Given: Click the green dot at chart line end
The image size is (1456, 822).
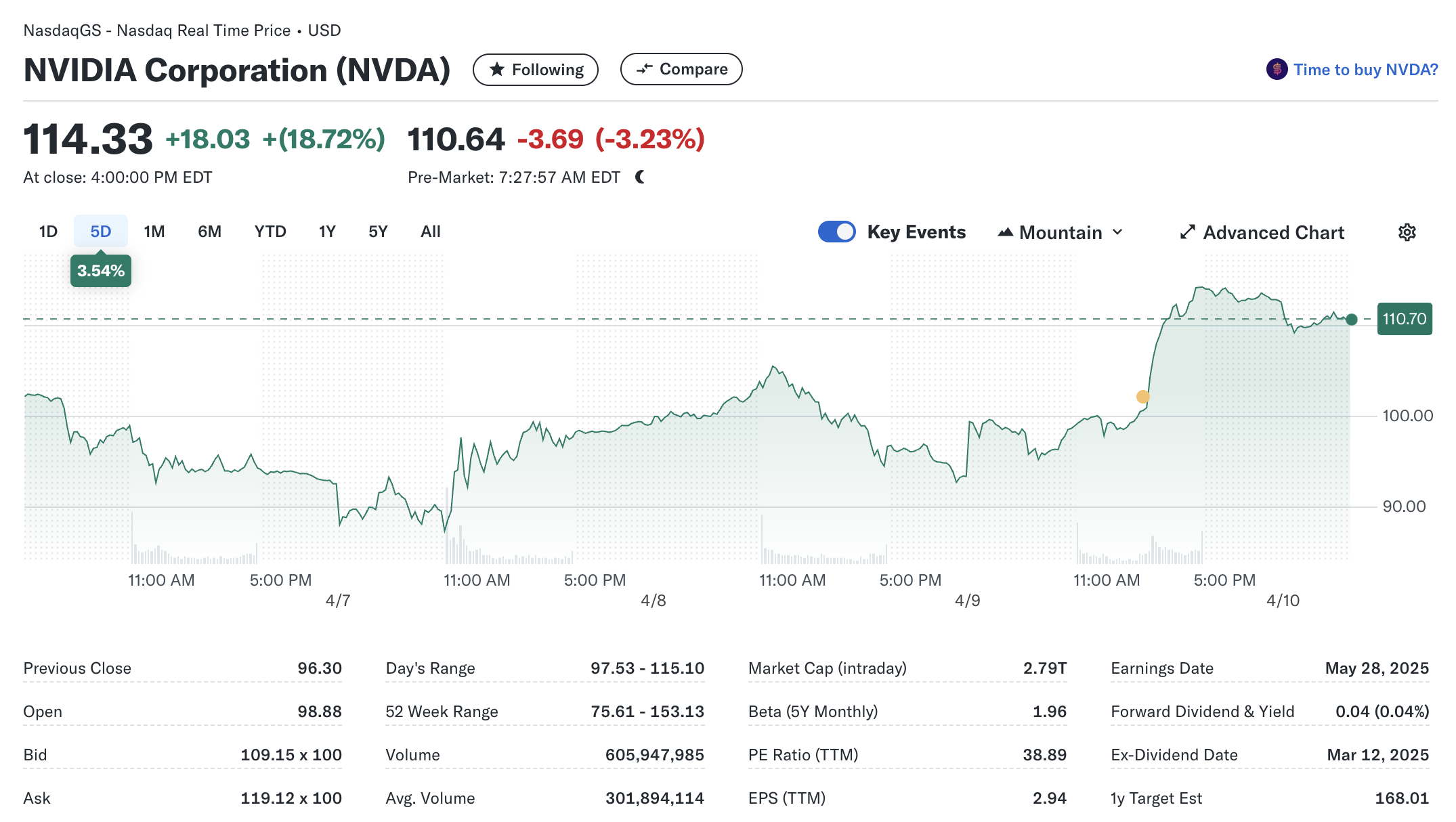Looking at the screenshot, I should 1352,320.
